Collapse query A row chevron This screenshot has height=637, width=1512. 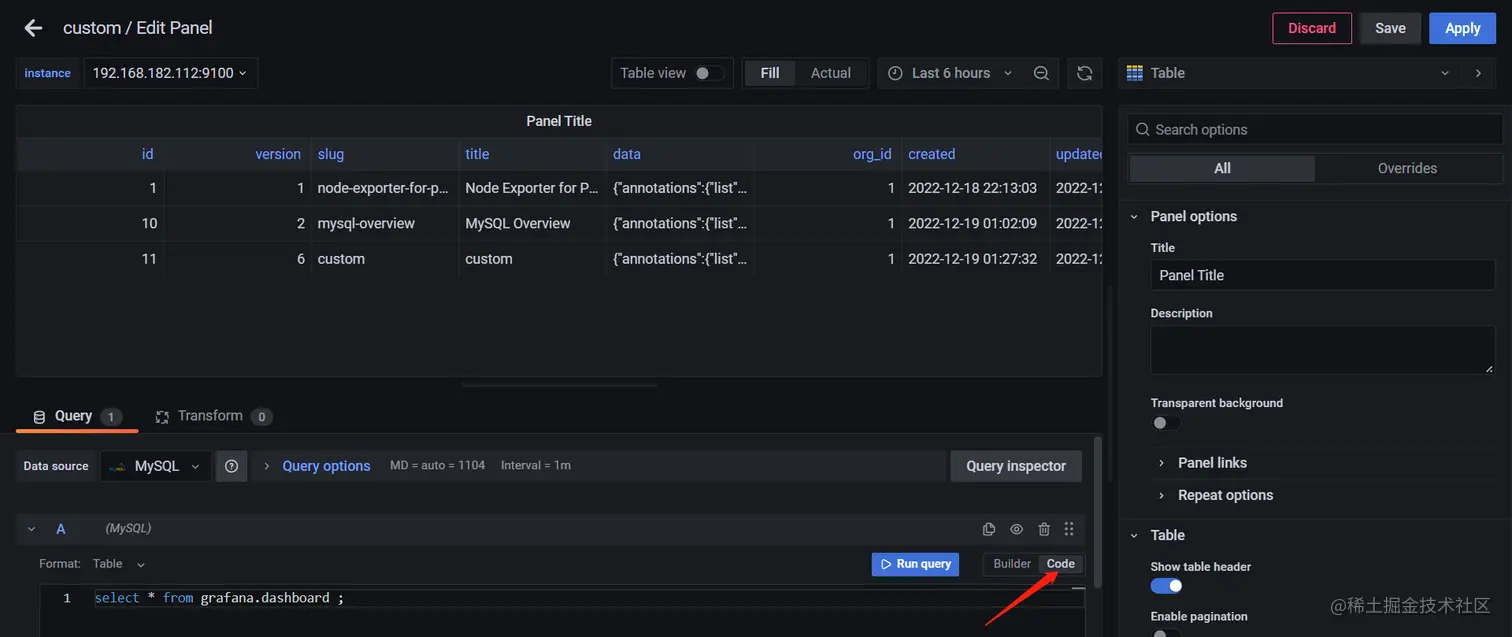coord(31,529)
